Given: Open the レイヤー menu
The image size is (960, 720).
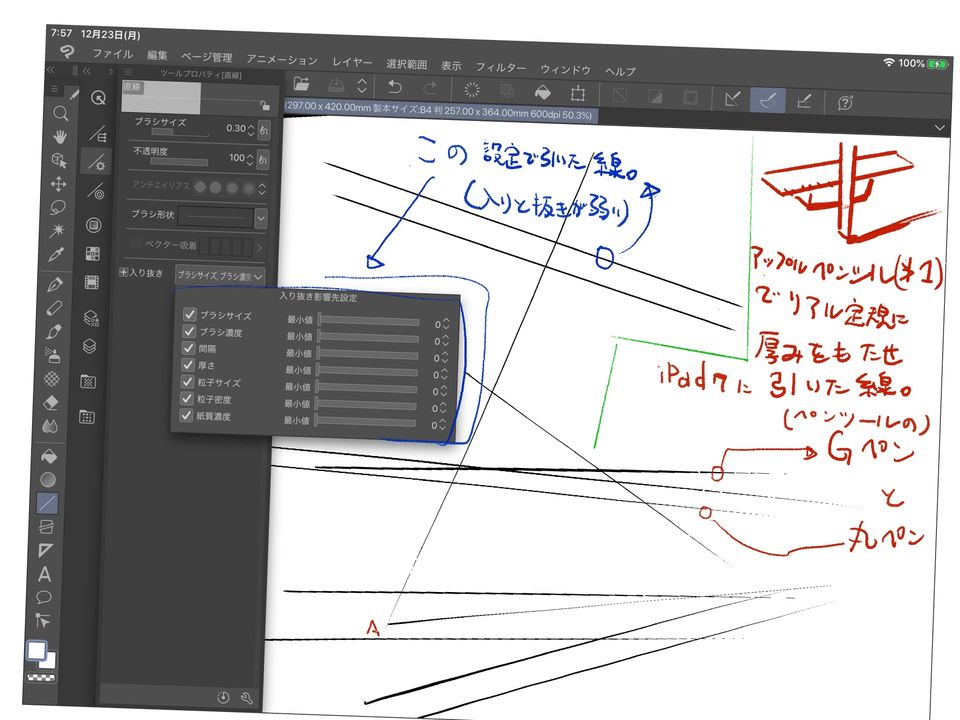Looking at the screenshot, I should point(352,63).
